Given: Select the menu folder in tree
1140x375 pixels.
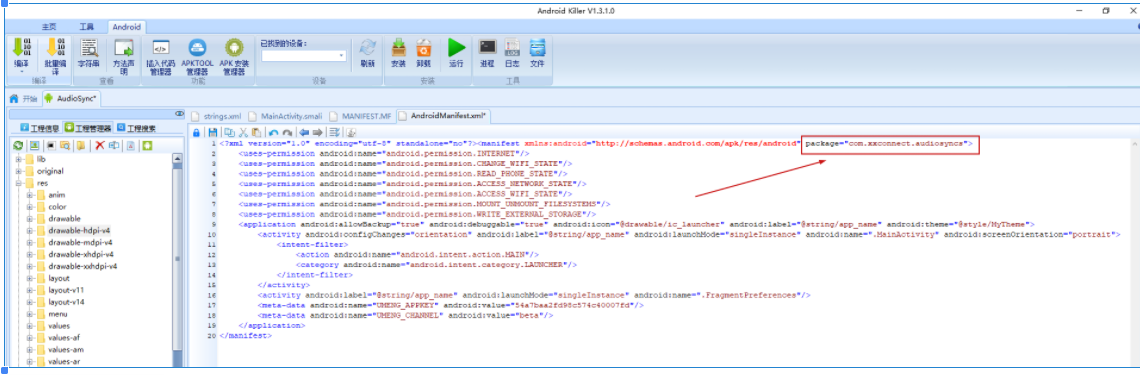Looking at the screenshot, I should coord(58,314).
